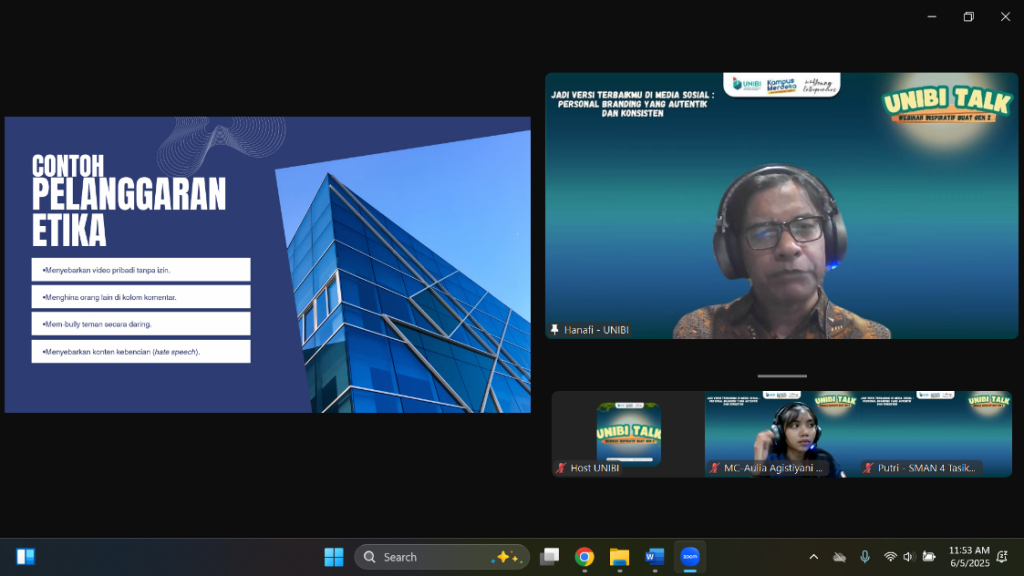Select the Zoom app taskbar icon

pos(690,557)
